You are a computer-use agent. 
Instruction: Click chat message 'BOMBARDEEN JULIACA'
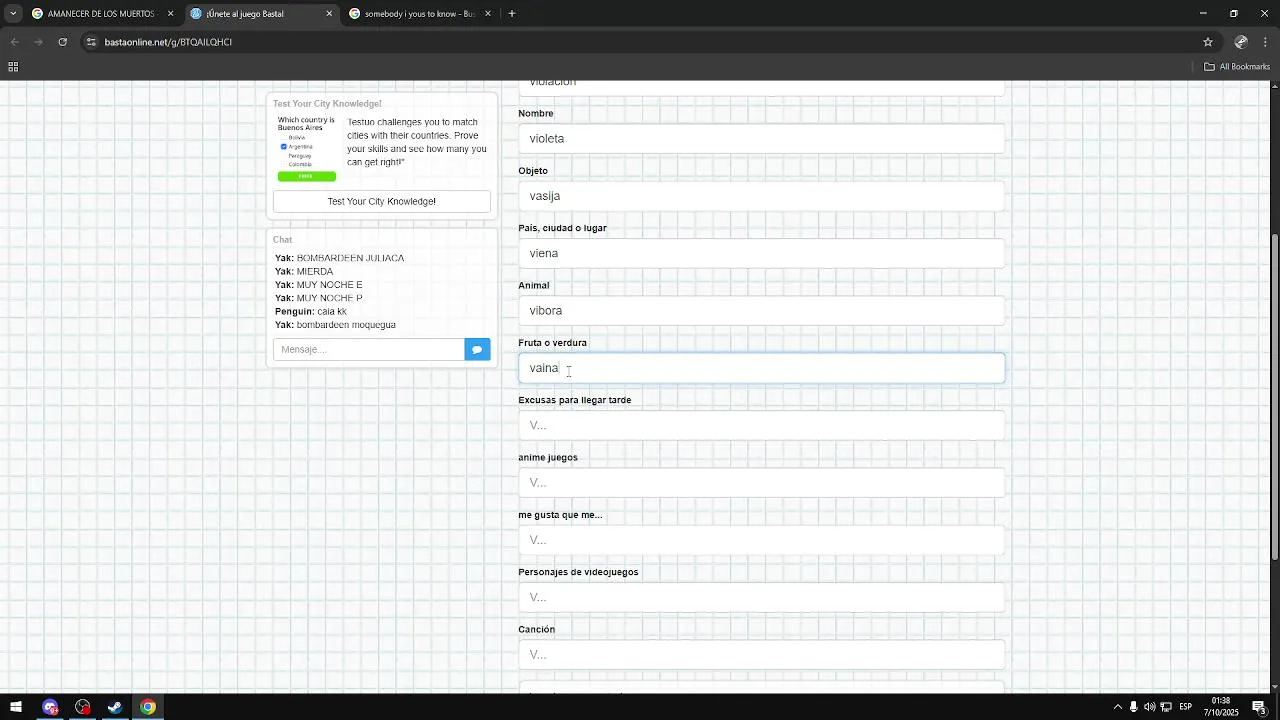click(350, 258)
